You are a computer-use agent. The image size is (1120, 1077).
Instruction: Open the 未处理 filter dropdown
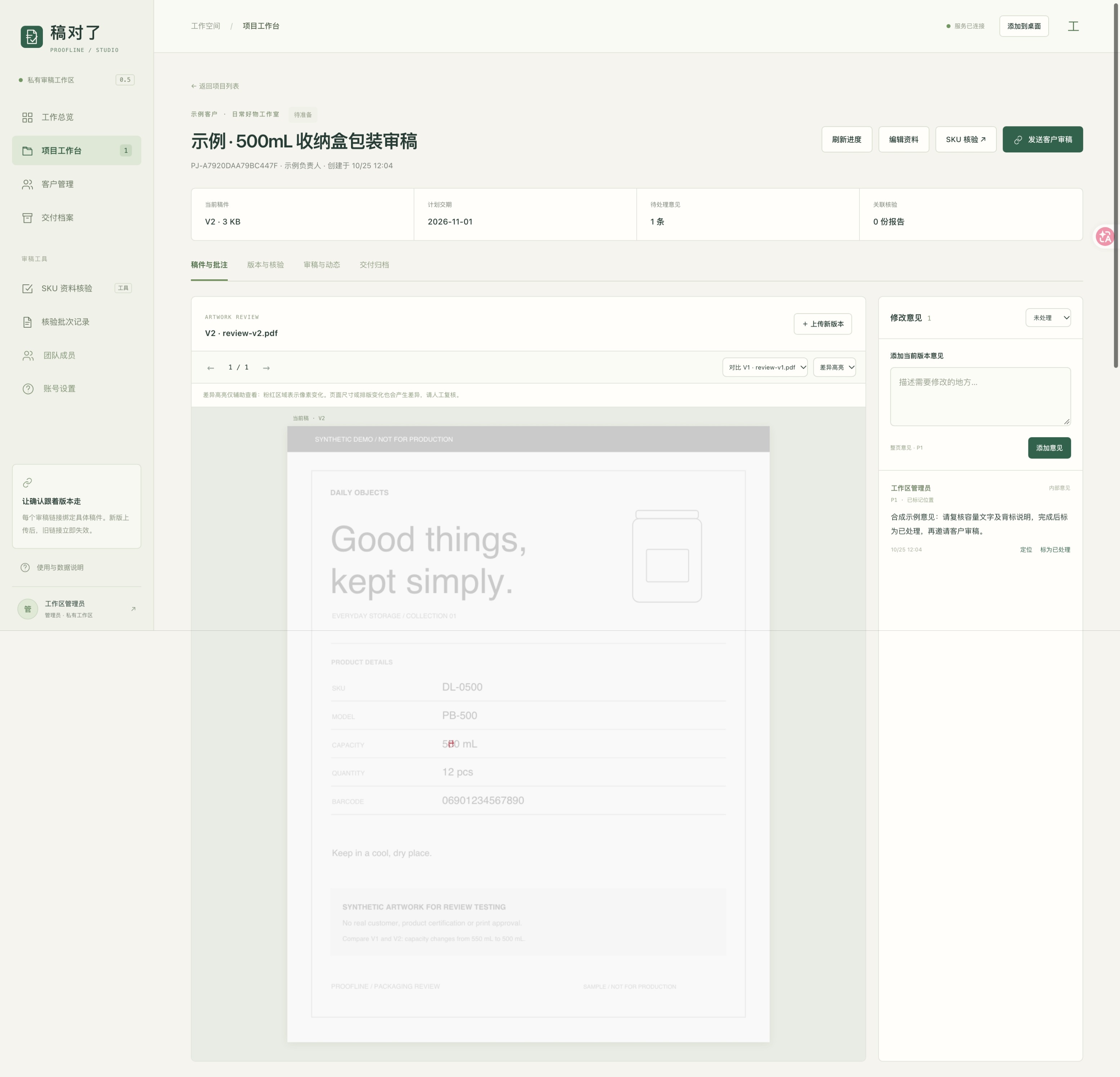coord(1048,318)
